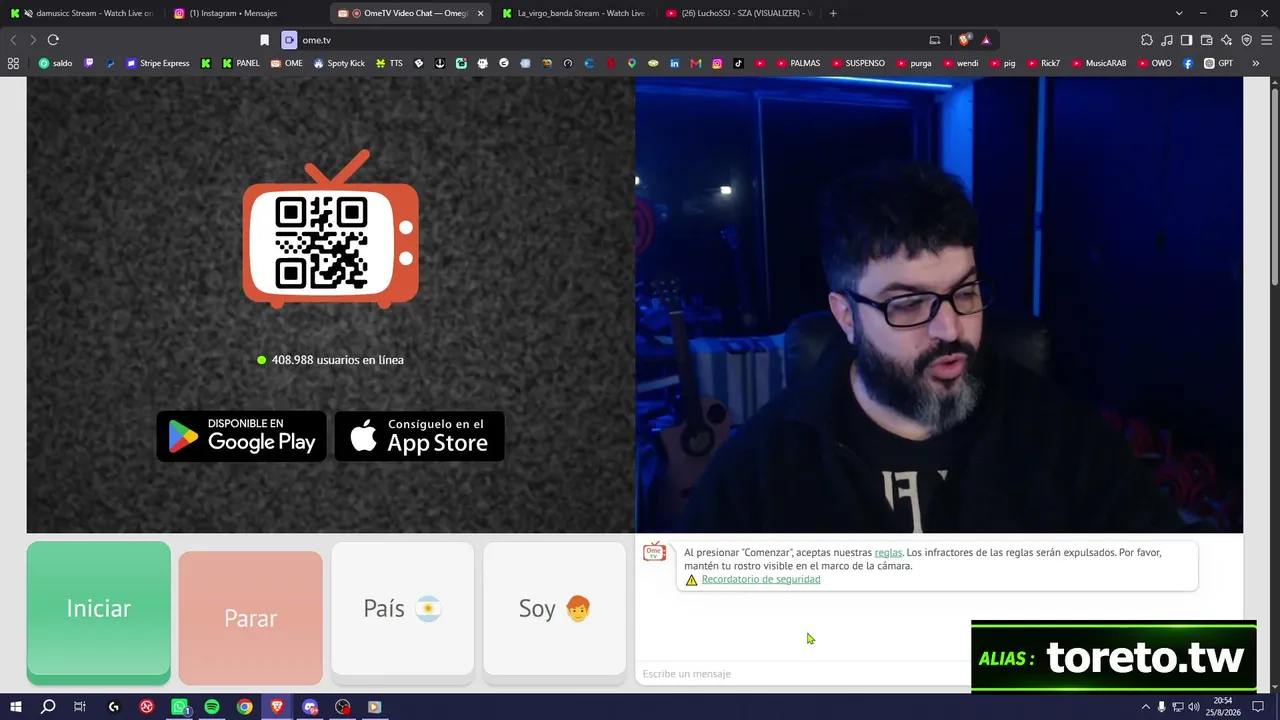Get the app on Google Play
Viewport: 1280px width, 720px height.
[242, 436]
